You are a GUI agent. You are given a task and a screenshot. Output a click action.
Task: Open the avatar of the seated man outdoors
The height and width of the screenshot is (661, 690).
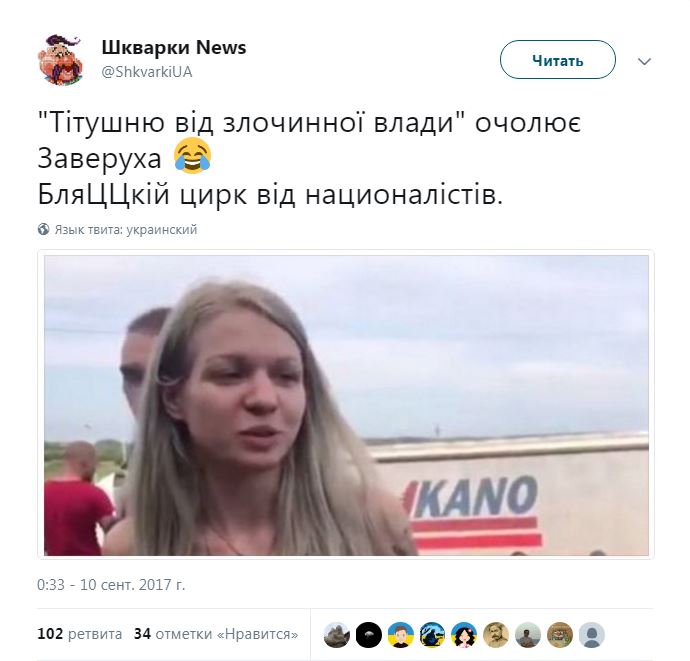(528, 635)
